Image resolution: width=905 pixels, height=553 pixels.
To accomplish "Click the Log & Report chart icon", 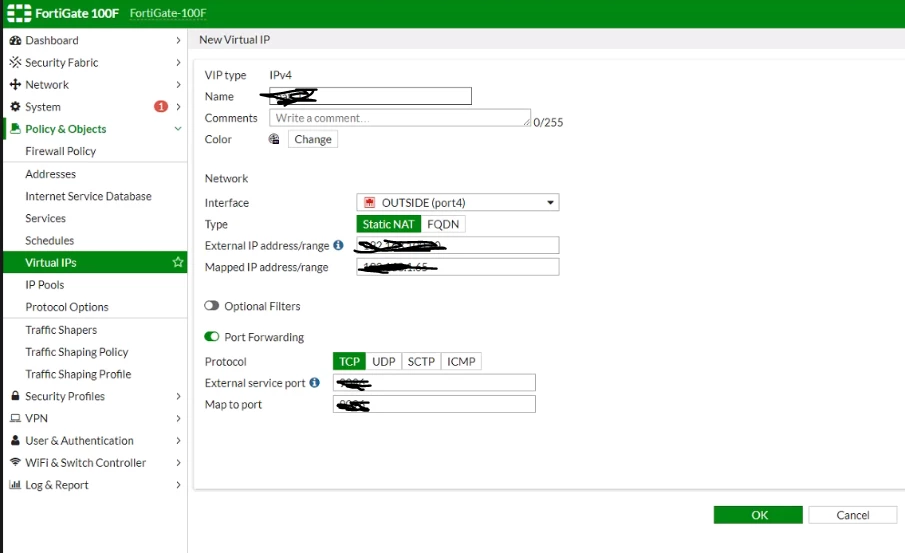I will [x=15, y=485].
